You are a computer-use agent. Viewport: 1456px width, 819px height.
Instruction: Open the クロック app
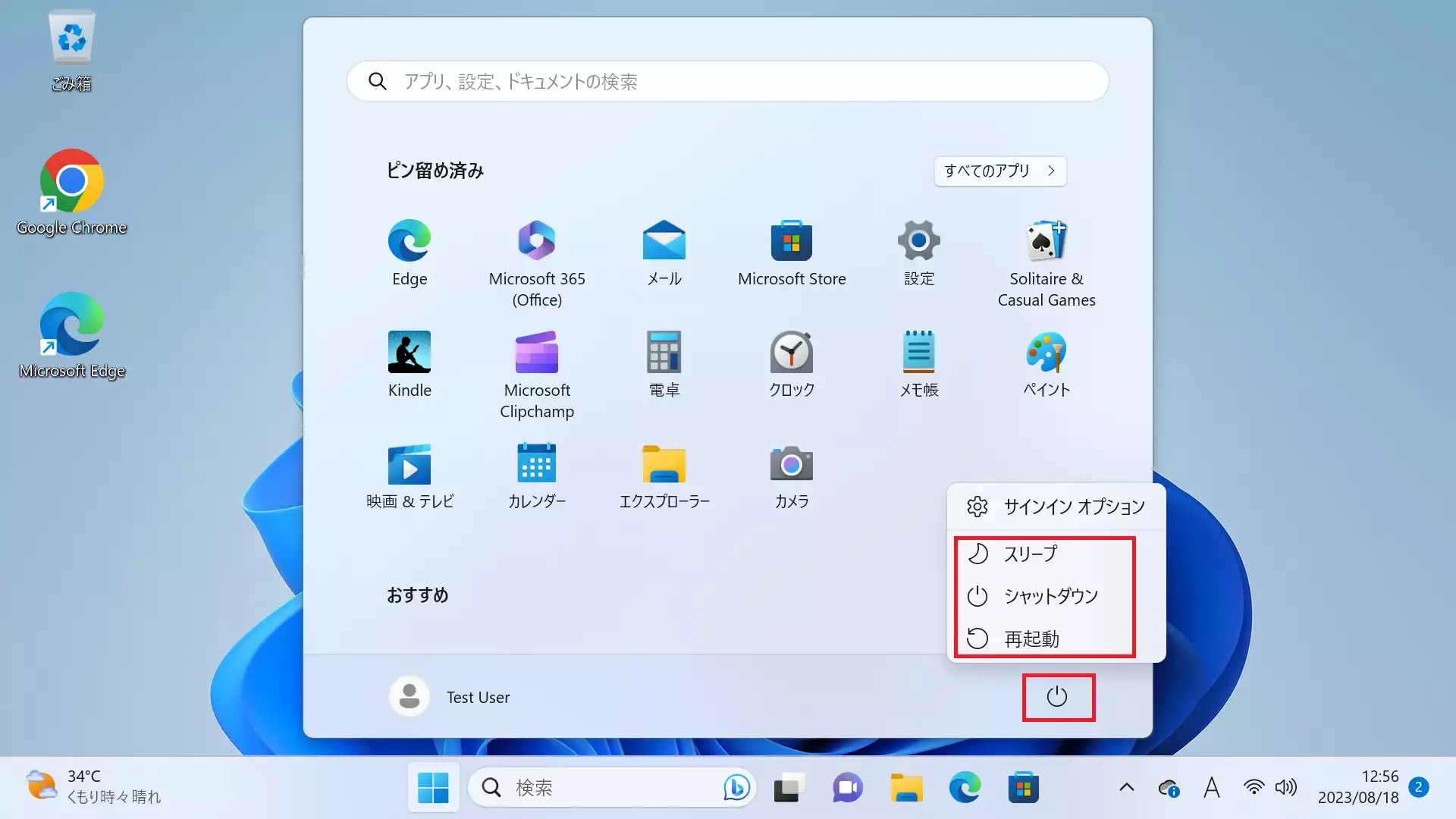[x=792, y=365]
